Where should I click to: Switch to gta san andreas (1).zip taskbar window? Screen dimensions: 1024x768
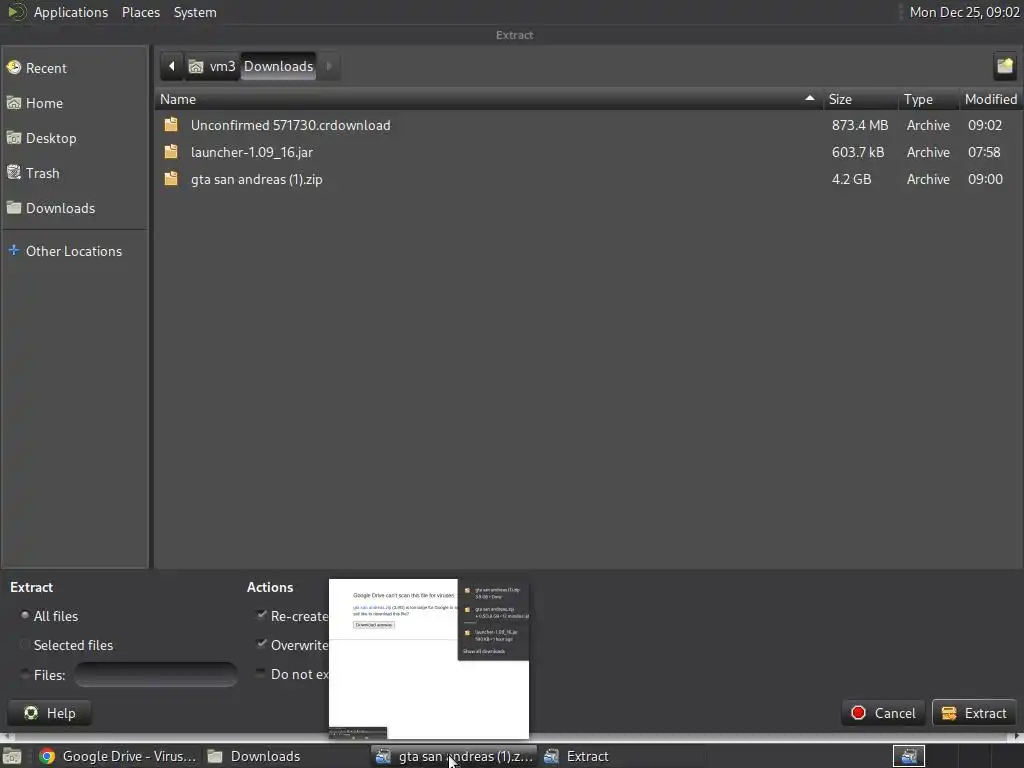[x=455, y=756]
